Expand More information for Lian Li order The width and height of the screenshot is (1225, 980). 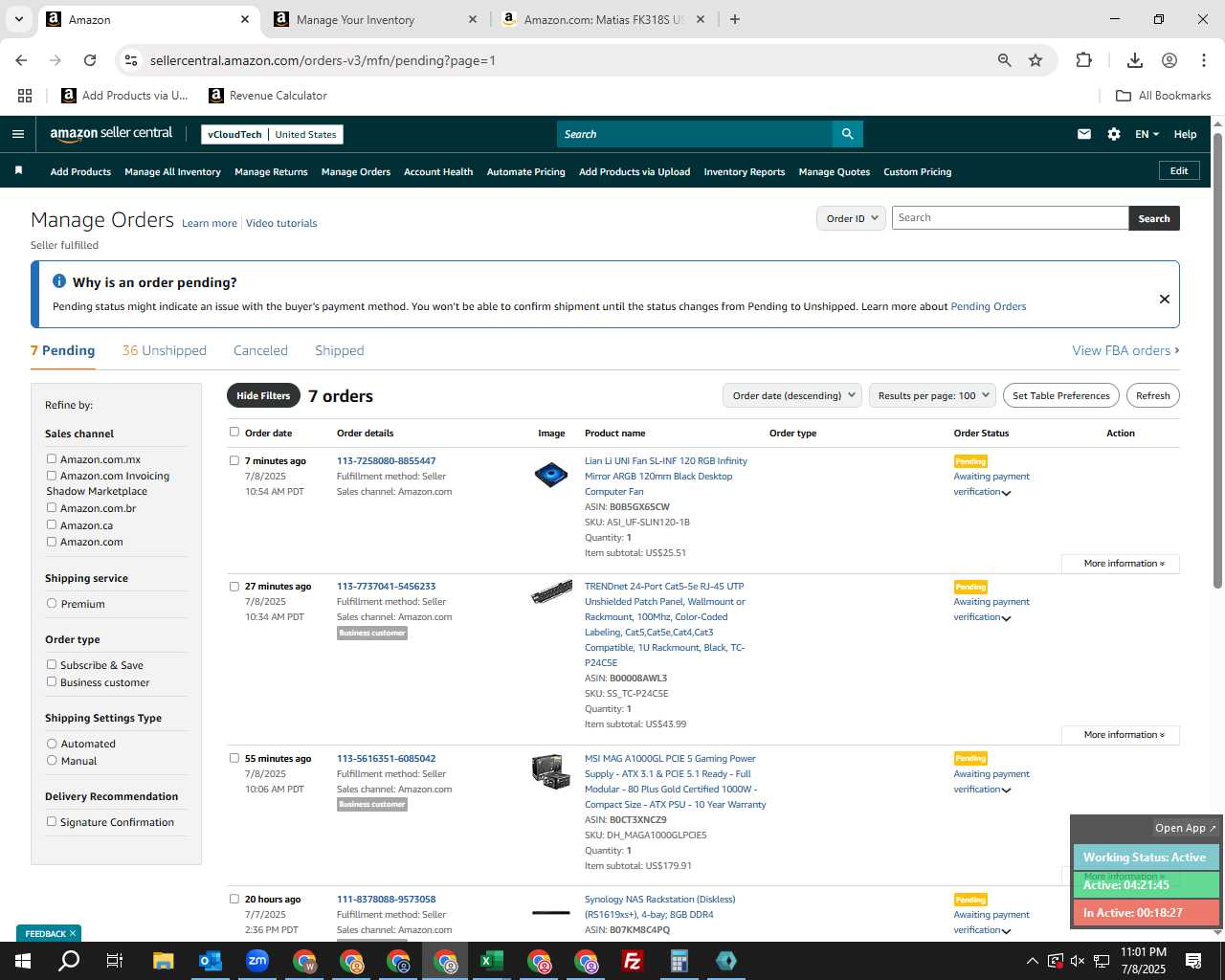coord(1121,564)
